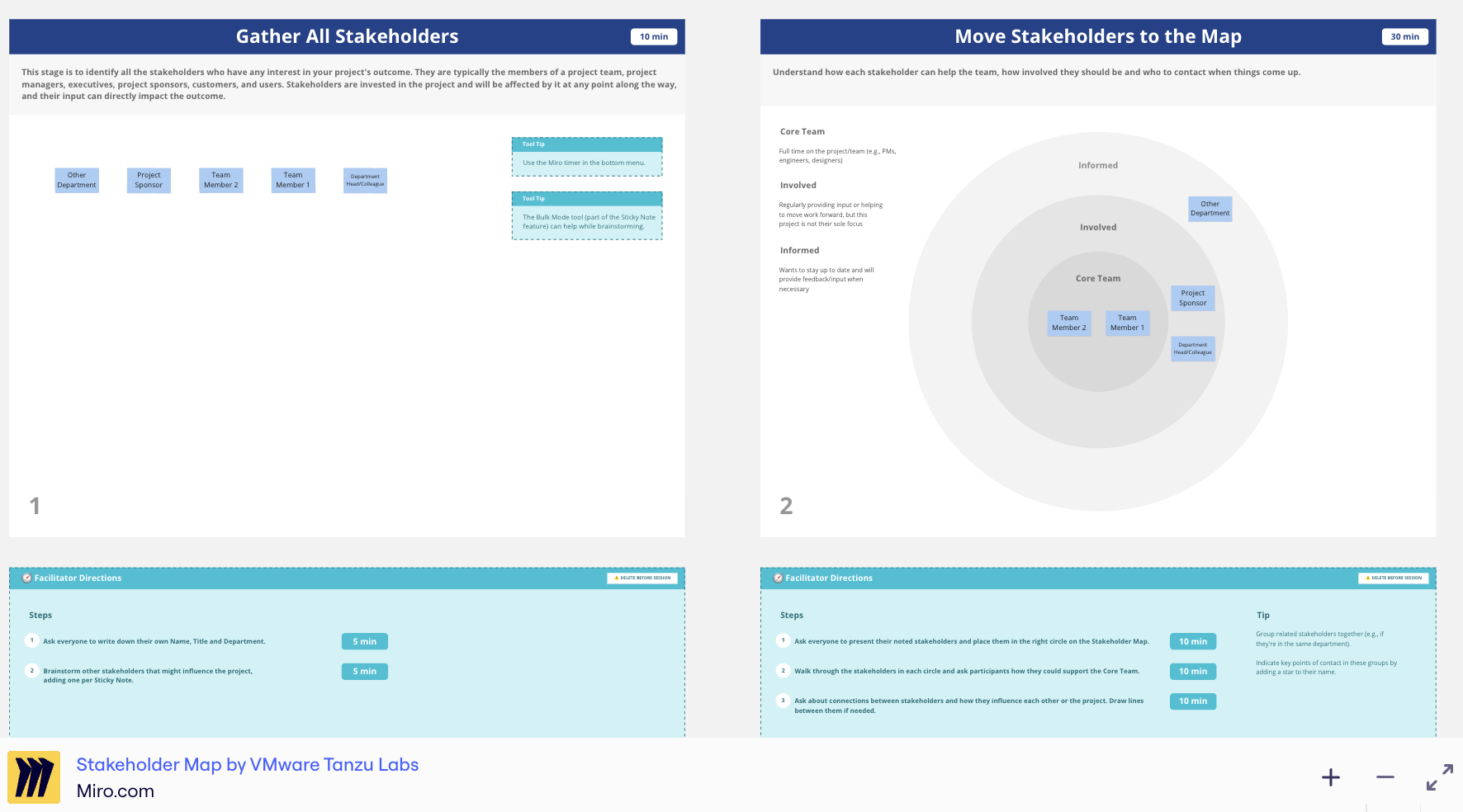Click the Facilitator Directions compass icon on frame 1
The width and height of the screenshot is (1463, 812).
(x=26, y=578)
